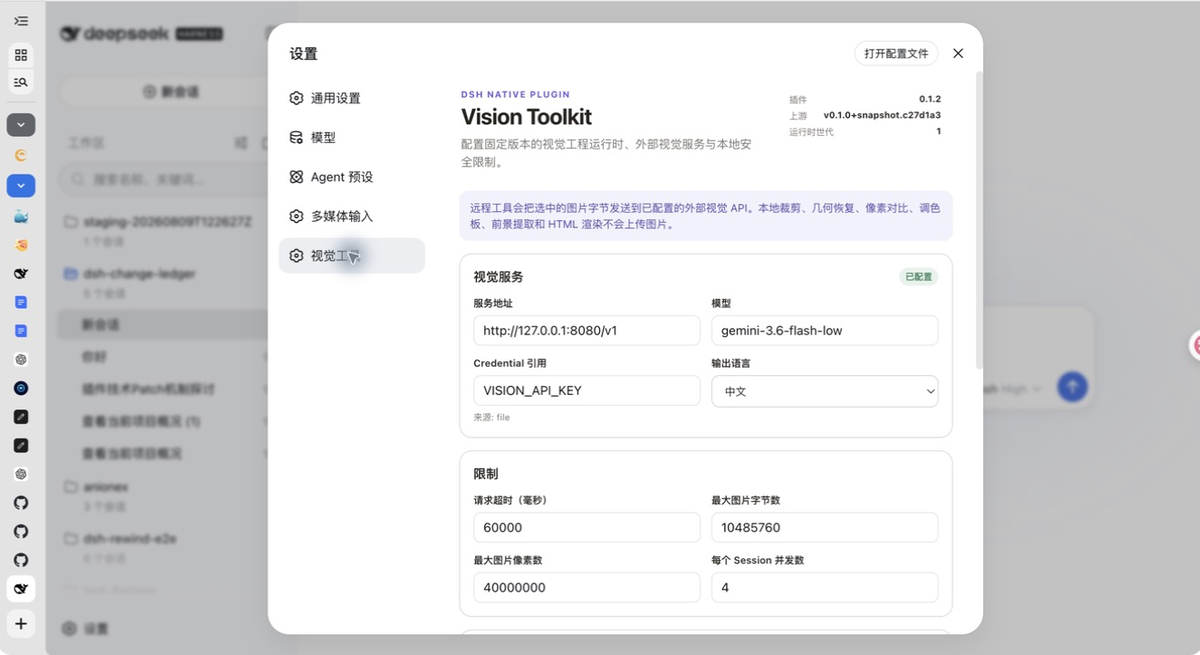Click the blue send arrow button

coord(1072,386)
